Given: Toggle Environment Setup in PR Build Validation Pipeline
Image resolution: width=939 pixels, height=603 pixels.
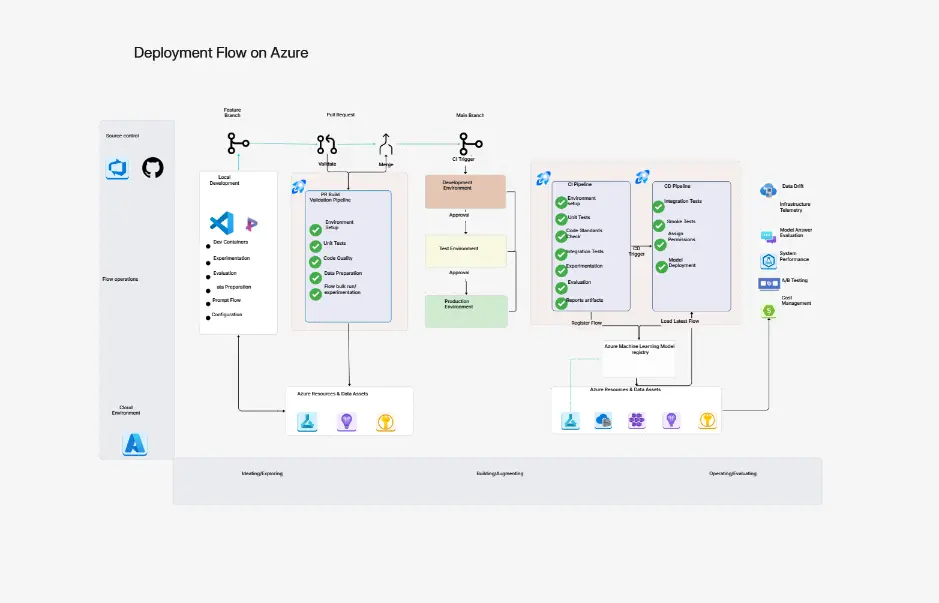Looking at the screenshot, I should tap(316, 230).
